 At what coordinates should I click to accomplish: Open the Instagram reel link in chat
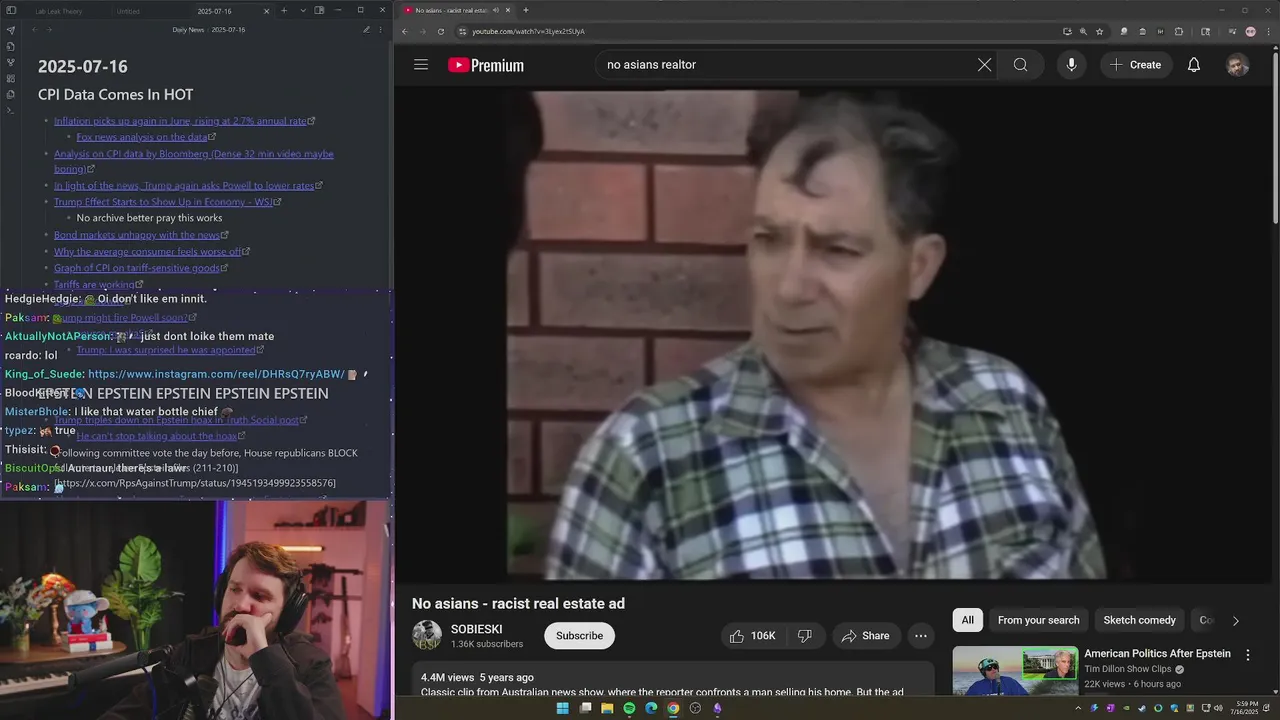click(216, 374)
